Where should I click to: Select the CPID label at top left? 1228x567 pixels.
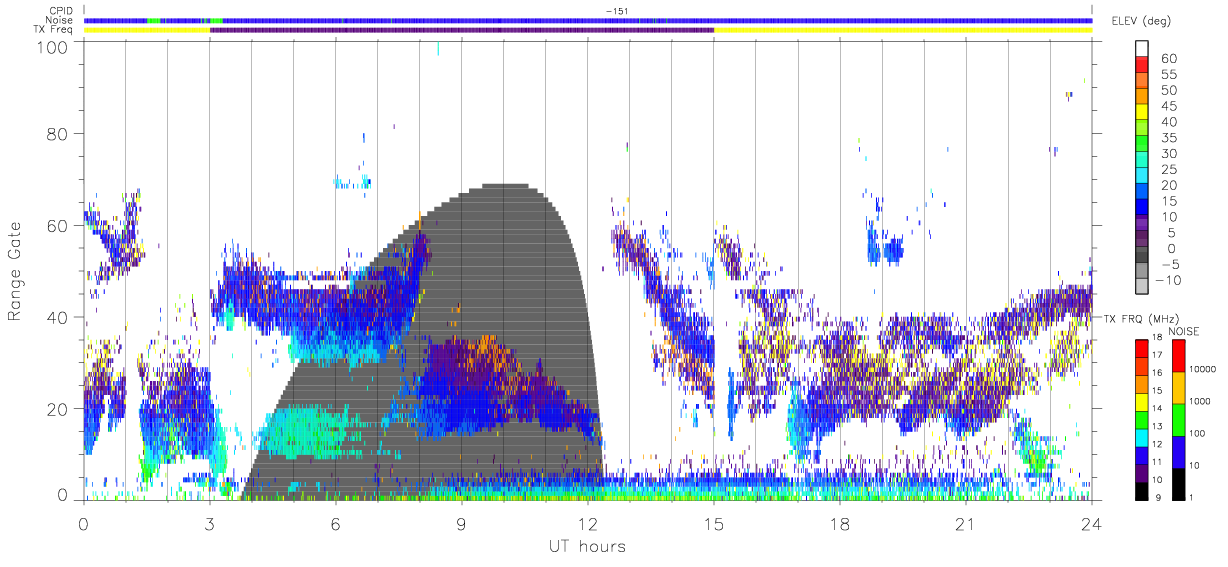tap(62, 11)
